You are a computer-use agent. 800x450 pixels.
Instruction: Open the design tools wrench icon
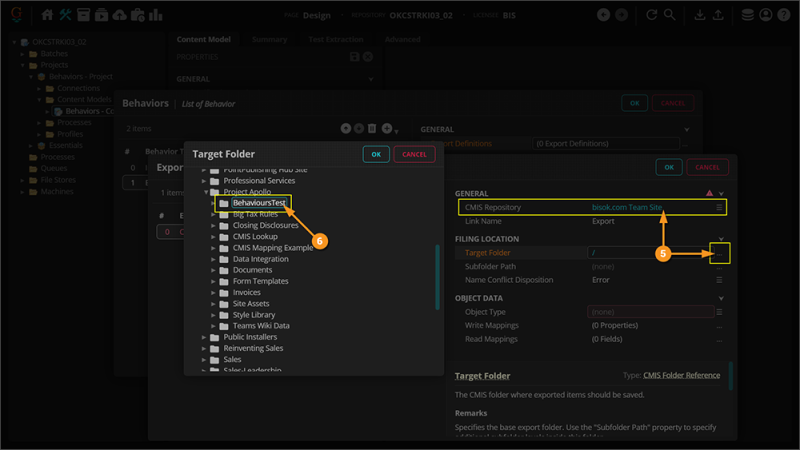click(66, 15)
